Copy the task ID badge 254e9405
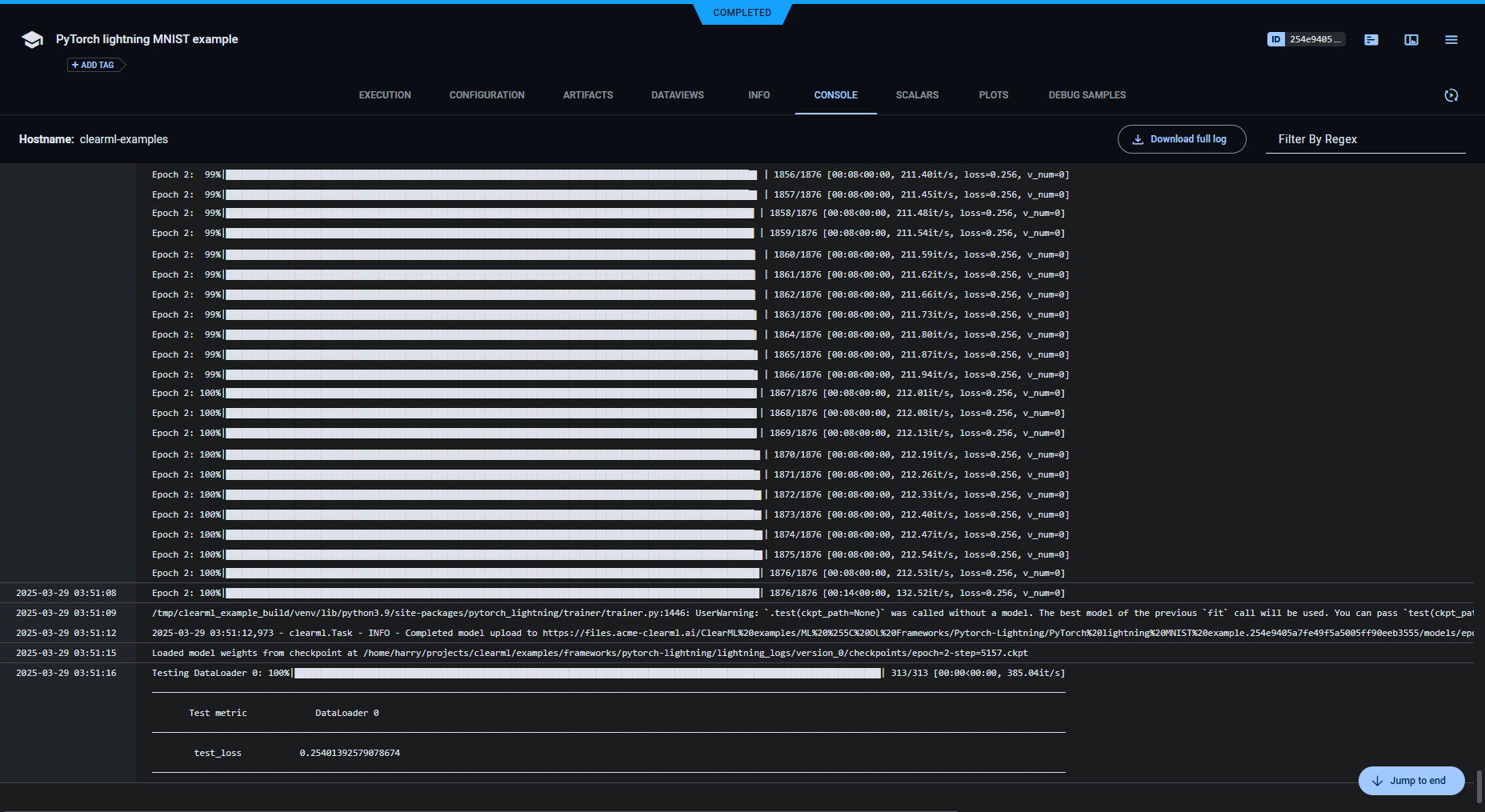Screen dimensions: 1485x812 [x=1306, y=39]
